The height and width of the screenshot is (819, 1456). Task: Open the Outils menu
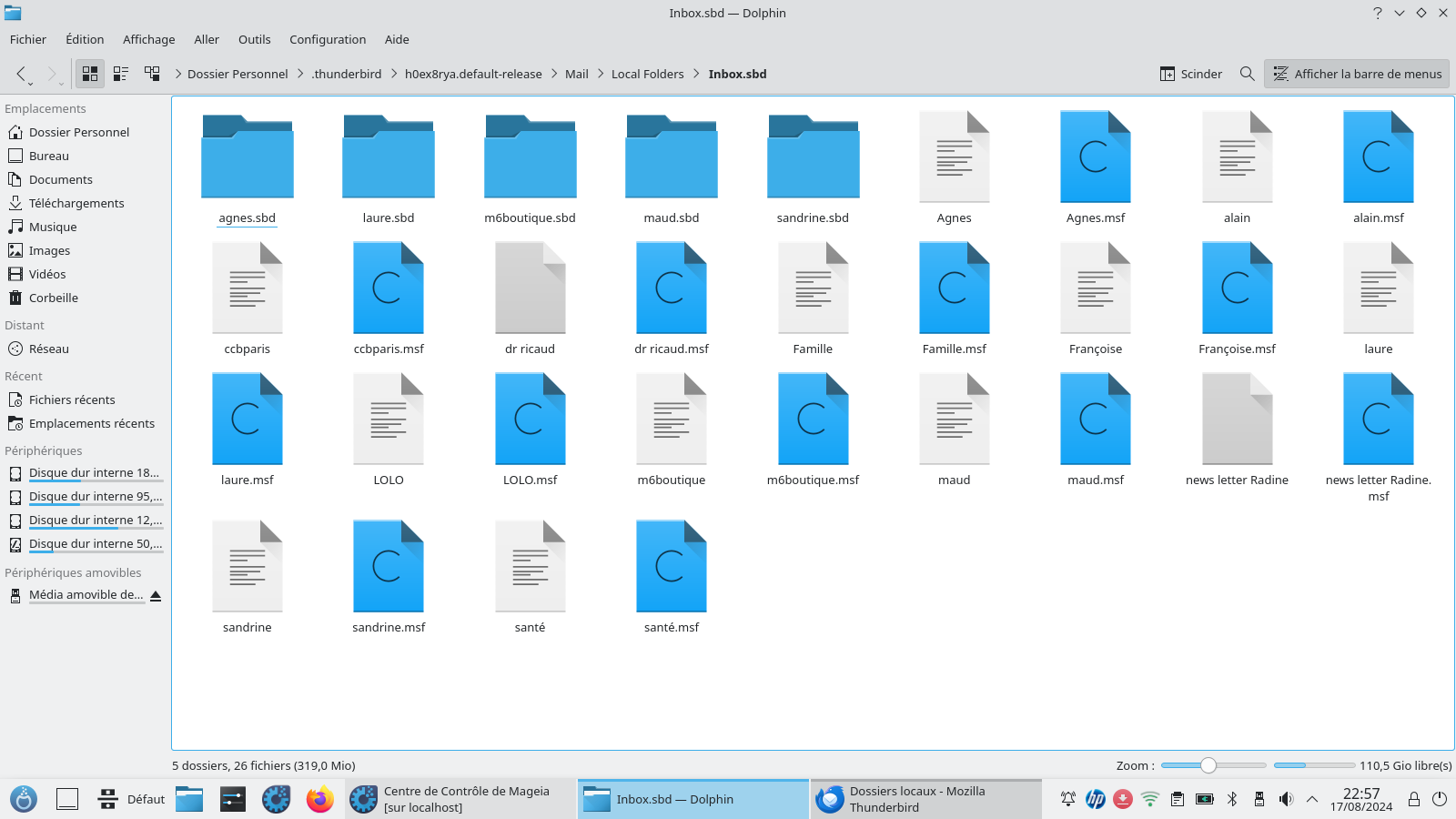(255, 39)
